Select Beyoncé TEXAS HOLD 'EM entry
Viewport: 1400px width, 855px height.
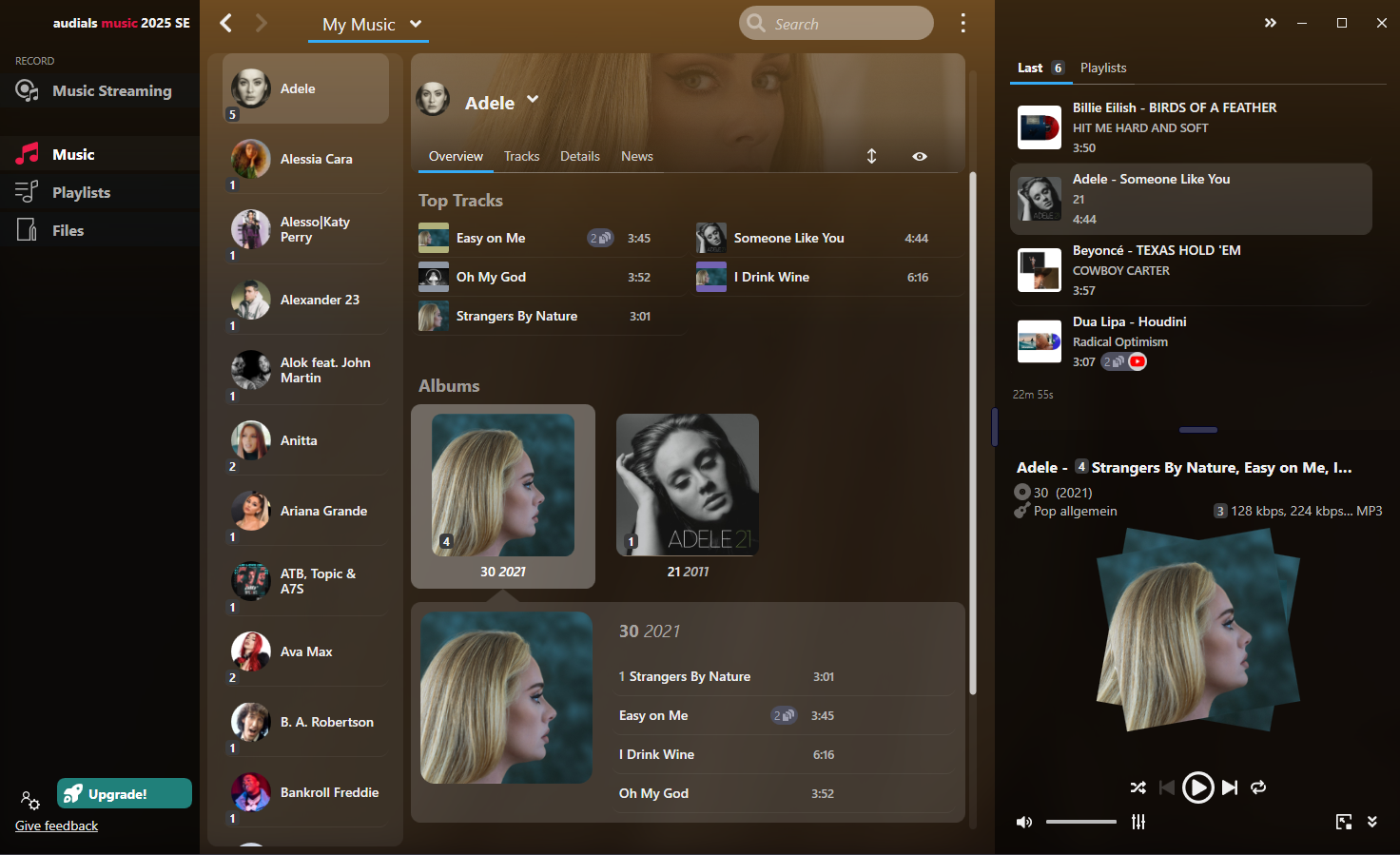tap(1191, 270)
